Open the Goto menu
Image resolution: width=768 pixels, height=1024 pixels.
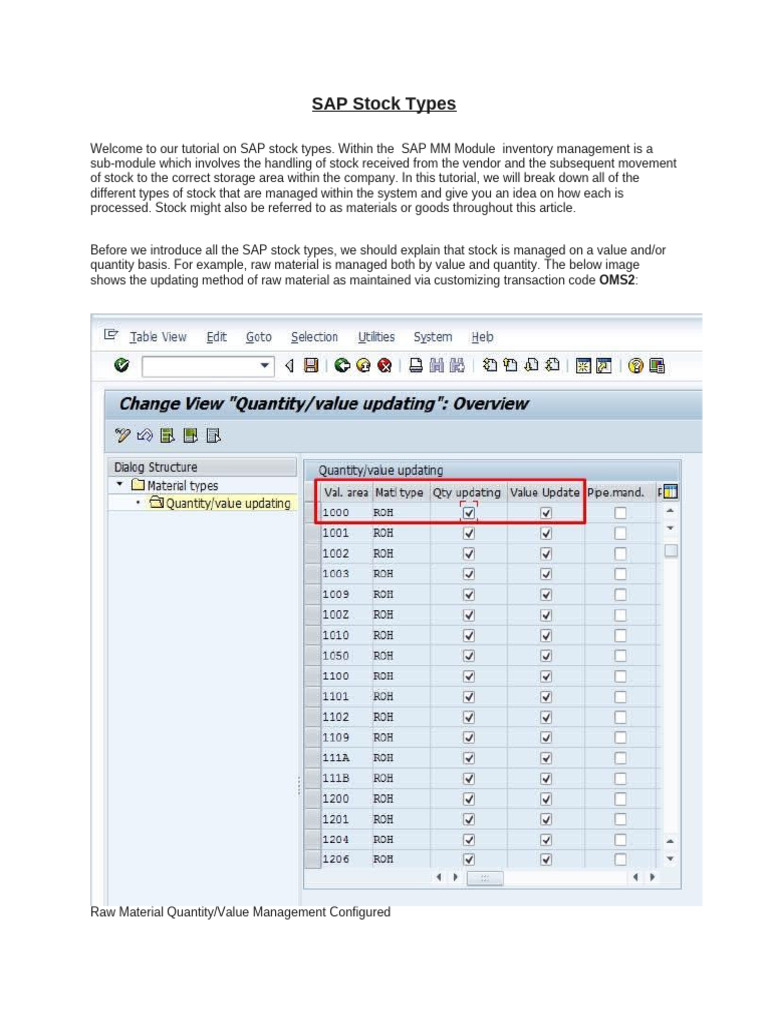click(259, 336)
